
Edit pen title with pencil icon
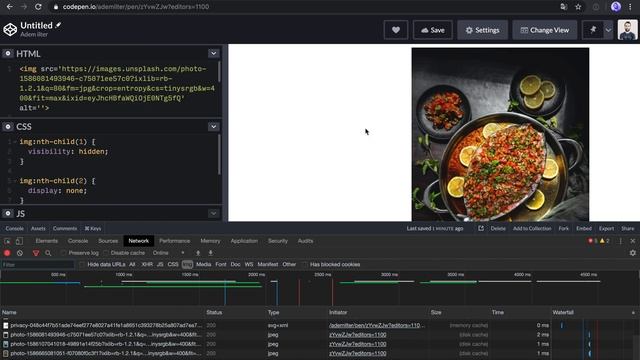click(x=58, y=25)
